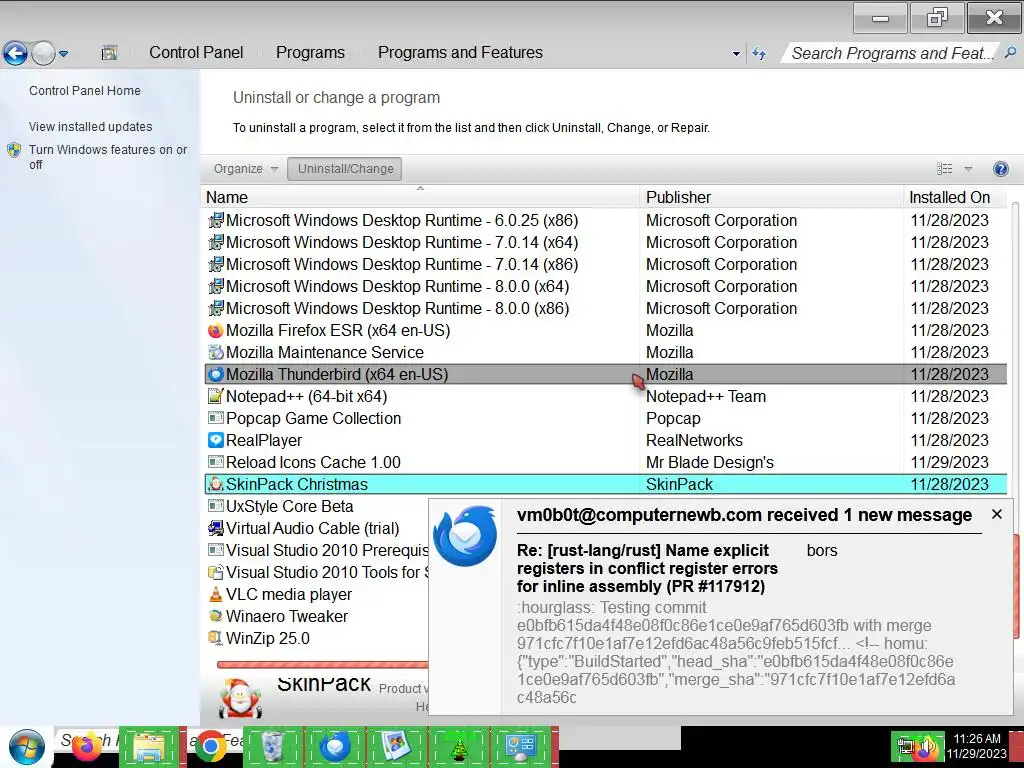Click the RealPlayer list icon

(216, 440)
